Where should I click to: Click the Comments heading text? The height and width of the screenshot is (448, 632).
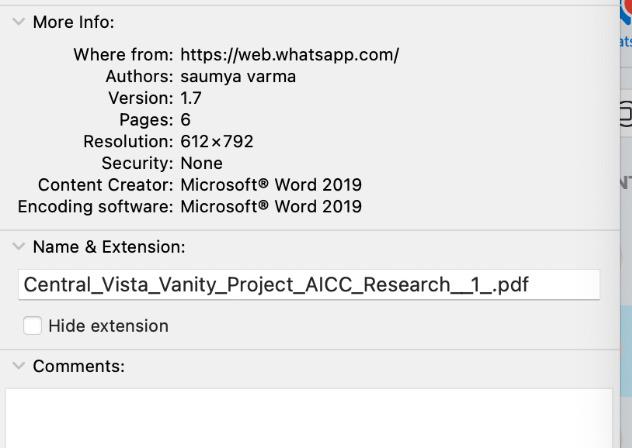point(79,366)
